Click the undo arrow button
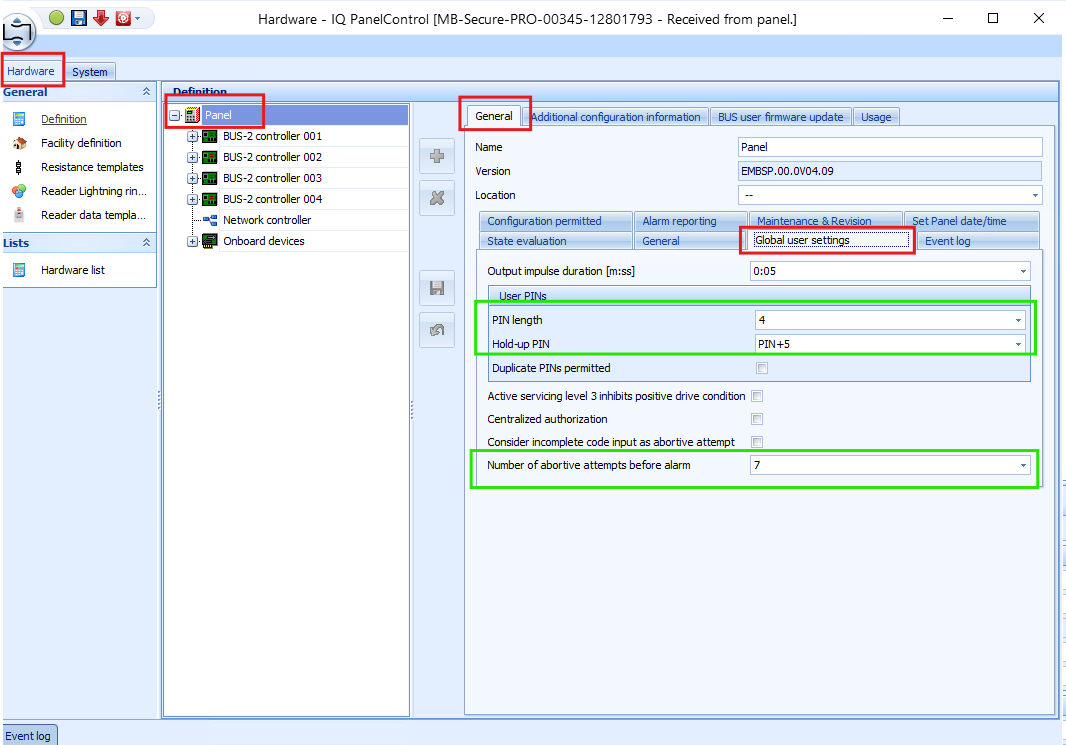 point(437,330)
